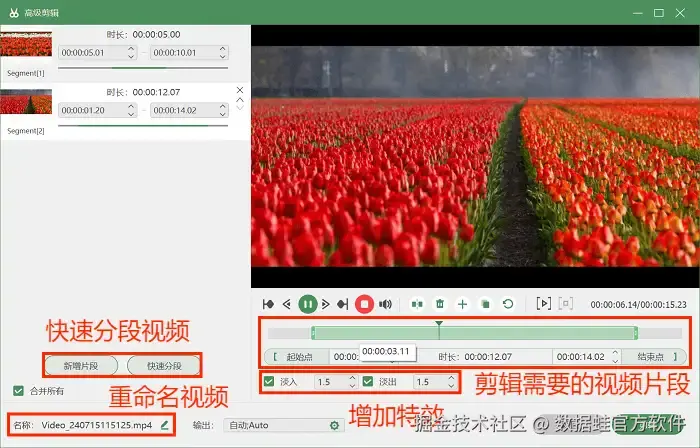This screenshot has height=448, width=700.
Task: Click the right trim handle on timeline
Action: click(636, 333)
